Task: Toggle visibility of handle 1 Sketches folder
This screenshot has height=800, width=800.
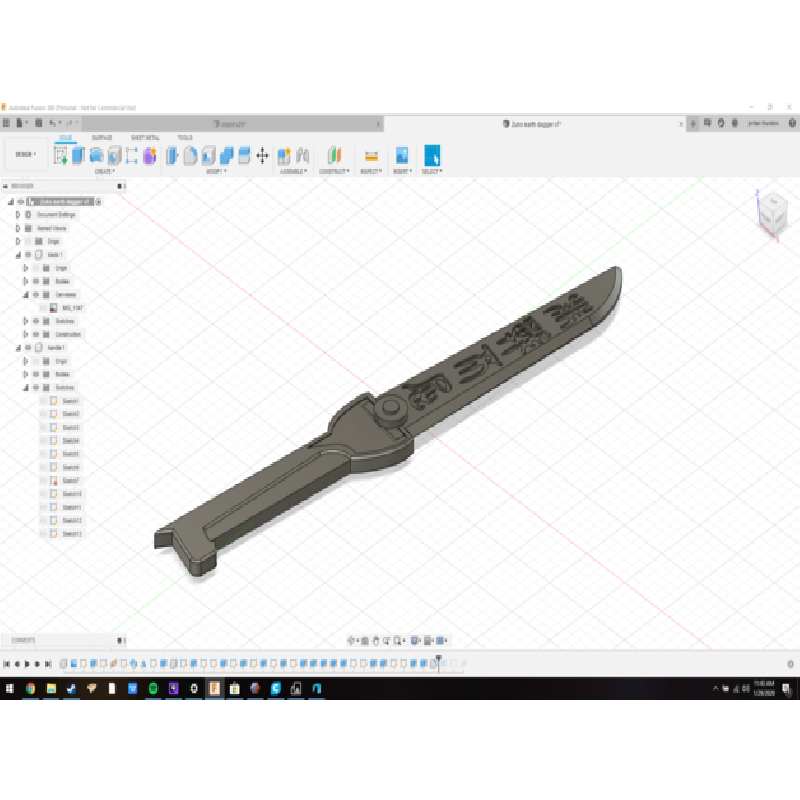Action: coord(35,387)
